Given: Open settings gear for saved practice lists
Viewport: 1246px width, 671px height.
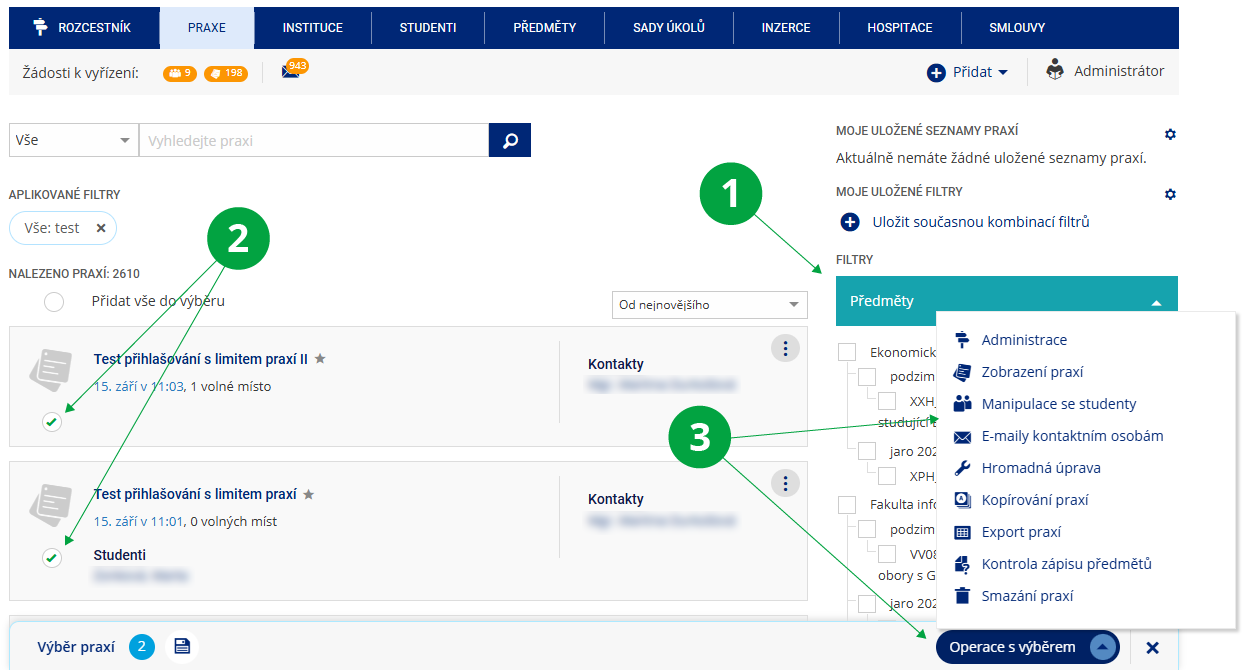Looking at the screenshot, I should (1170, 134).
